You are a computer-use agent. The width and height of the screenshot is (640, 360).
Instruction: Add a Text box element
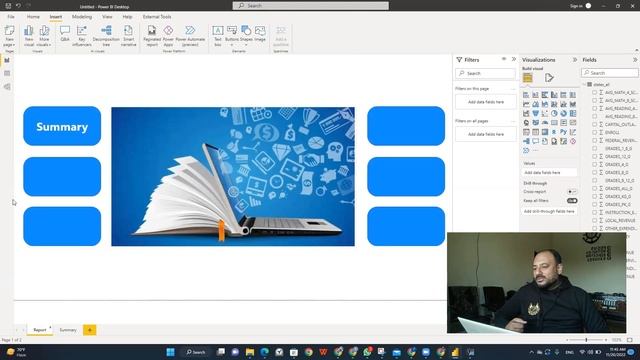point(218,36)
